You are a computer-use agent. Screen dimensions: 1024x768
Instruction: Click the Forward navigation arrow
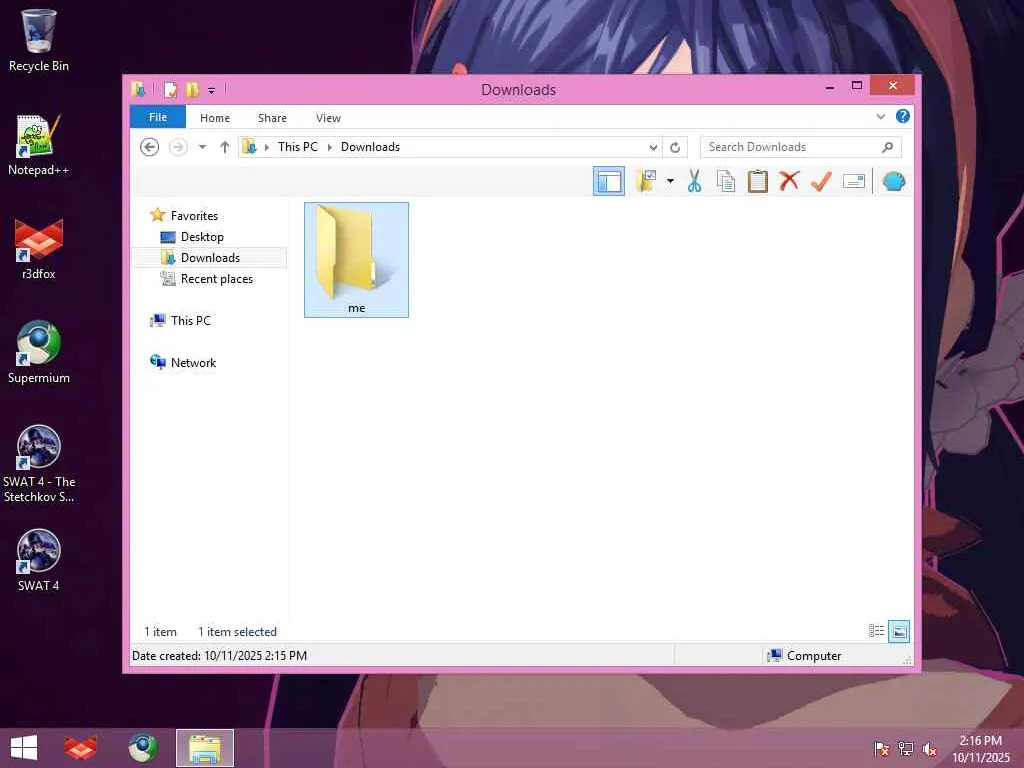(x=178, y=147)
